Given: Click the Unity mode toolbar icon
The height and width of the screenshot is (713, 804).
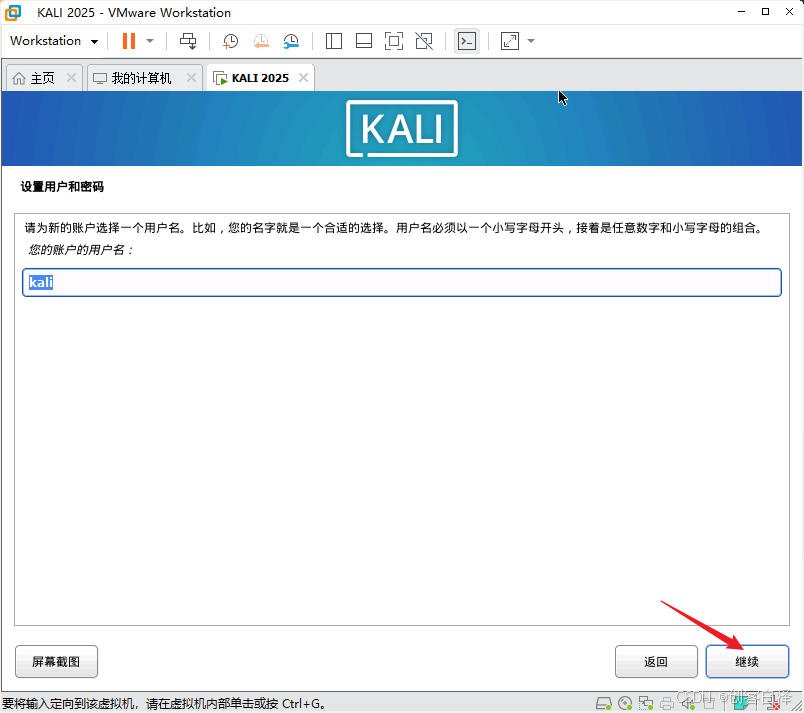Looking at the screenshot, I should (x=424, y=41).
